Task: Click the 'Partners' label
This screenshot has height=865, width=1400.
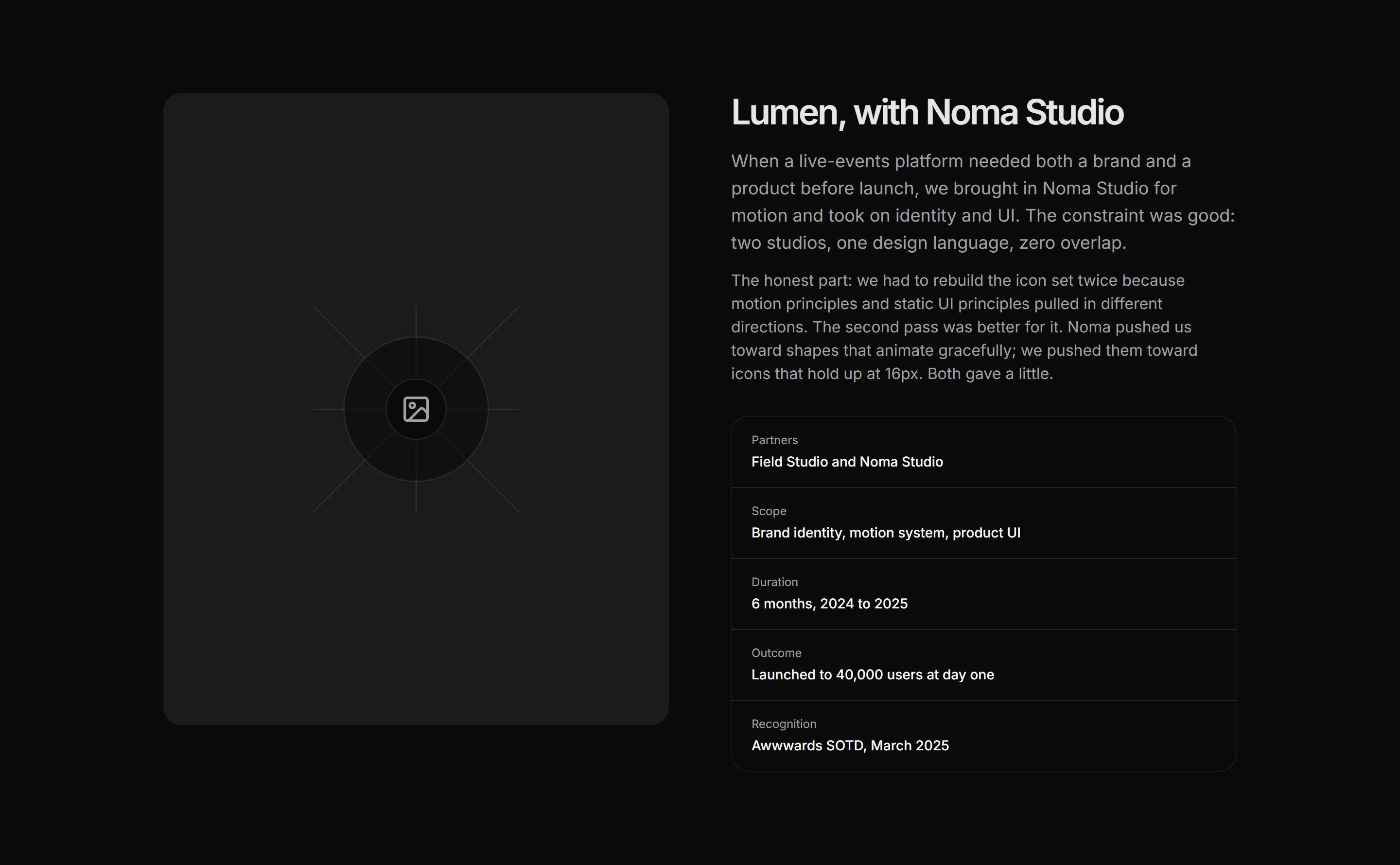Action: click(x=774, y=440)
